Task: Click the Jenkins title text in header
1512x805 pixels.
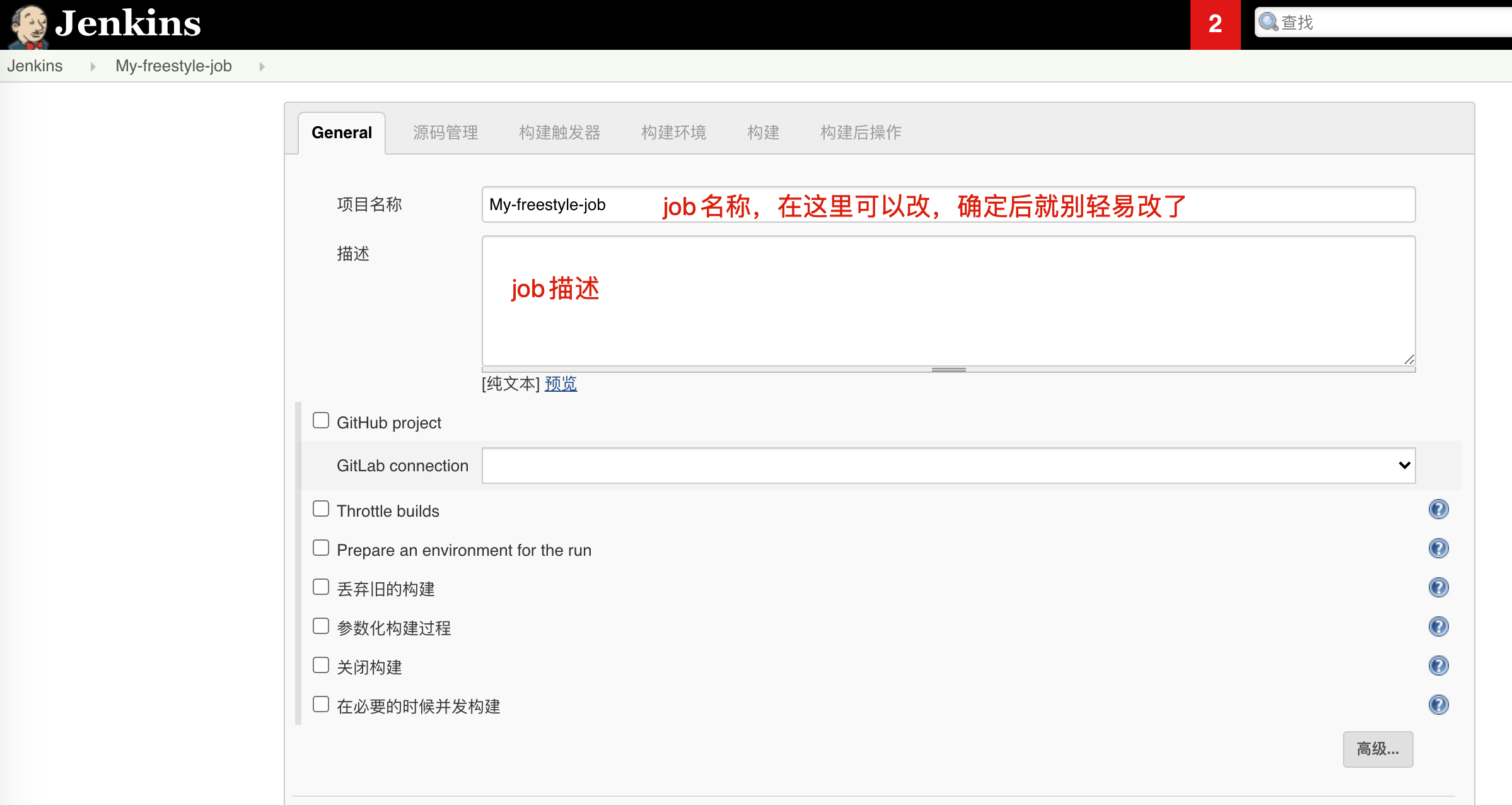Action: tap(128, 23)
